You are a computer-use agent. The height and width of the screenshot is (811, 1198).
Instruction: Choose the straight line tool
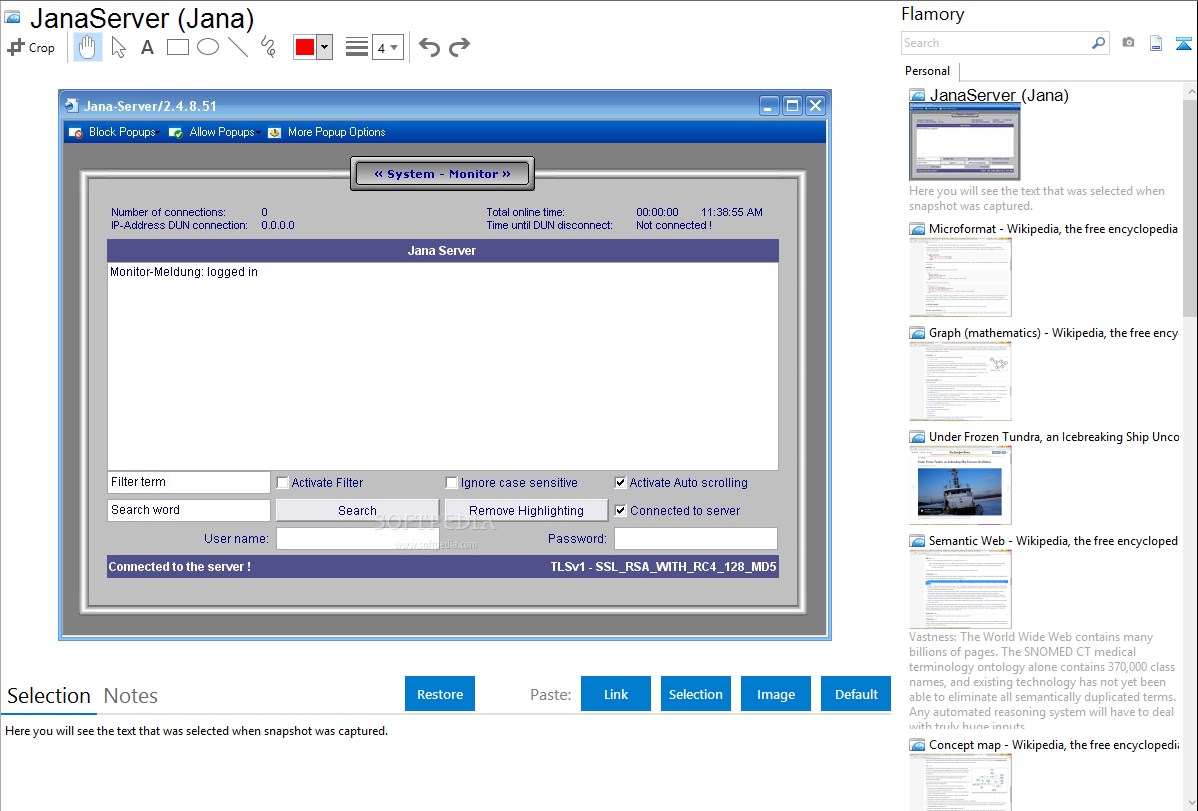coord(238,47)
